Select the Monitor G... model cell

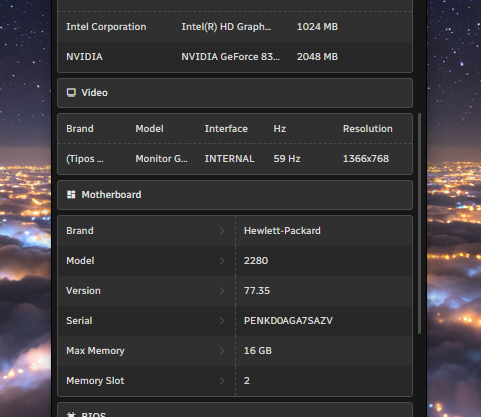(x=161, y=159)
